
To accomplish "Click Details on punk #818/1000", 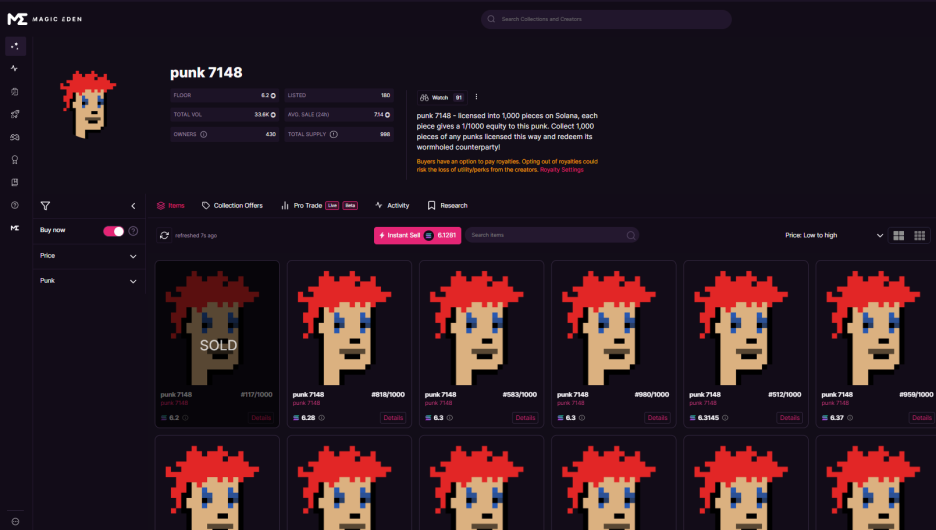I will 393,418.
